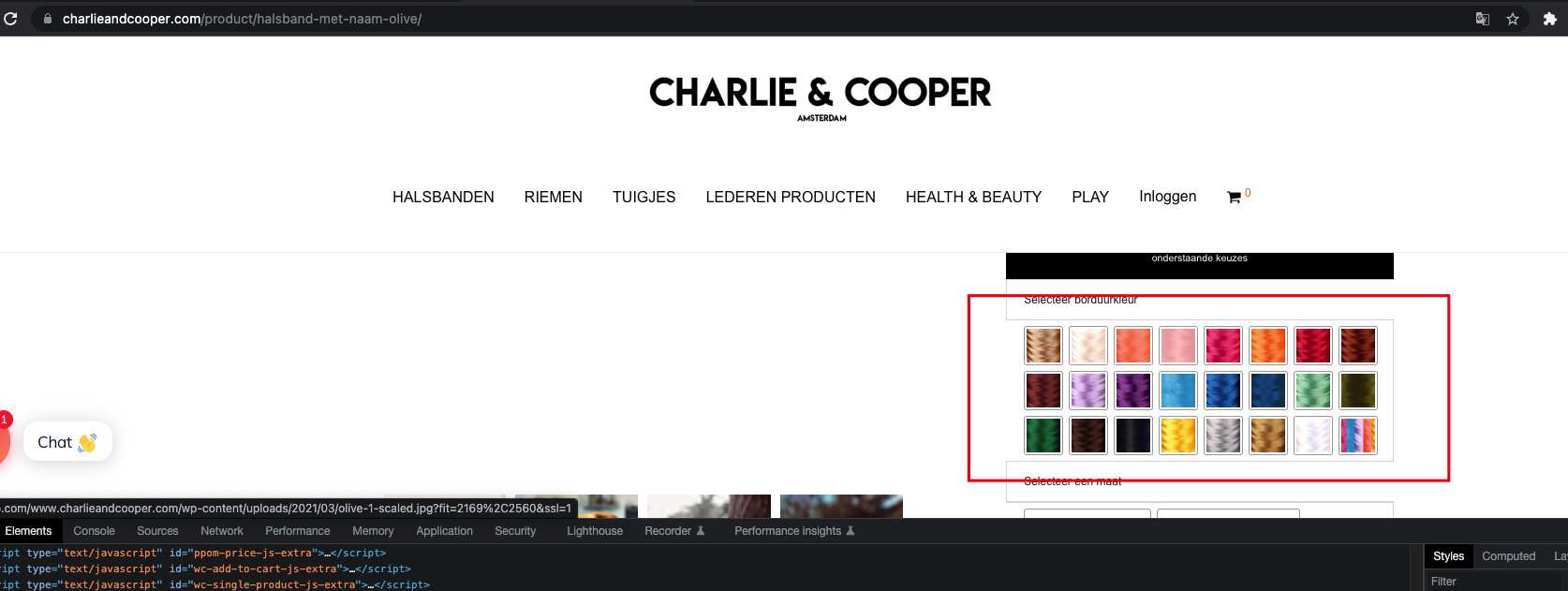The width and height of the screenshot is (1568, 591).
Task: Select the burgundy thread swatch
Action: point(1043,391)
